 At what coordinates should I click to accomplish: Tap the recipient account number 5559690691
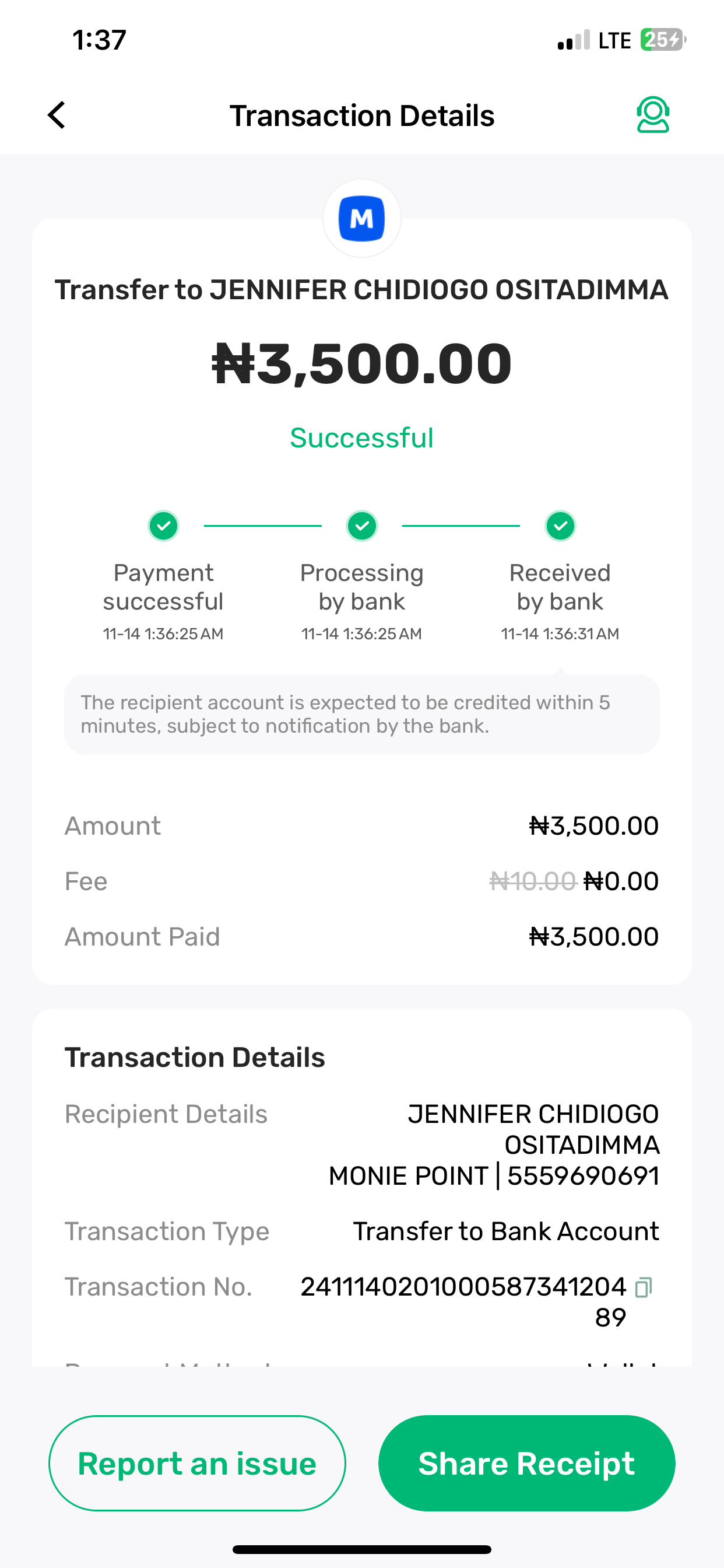pyautogui.click(x=583, y=1176)
